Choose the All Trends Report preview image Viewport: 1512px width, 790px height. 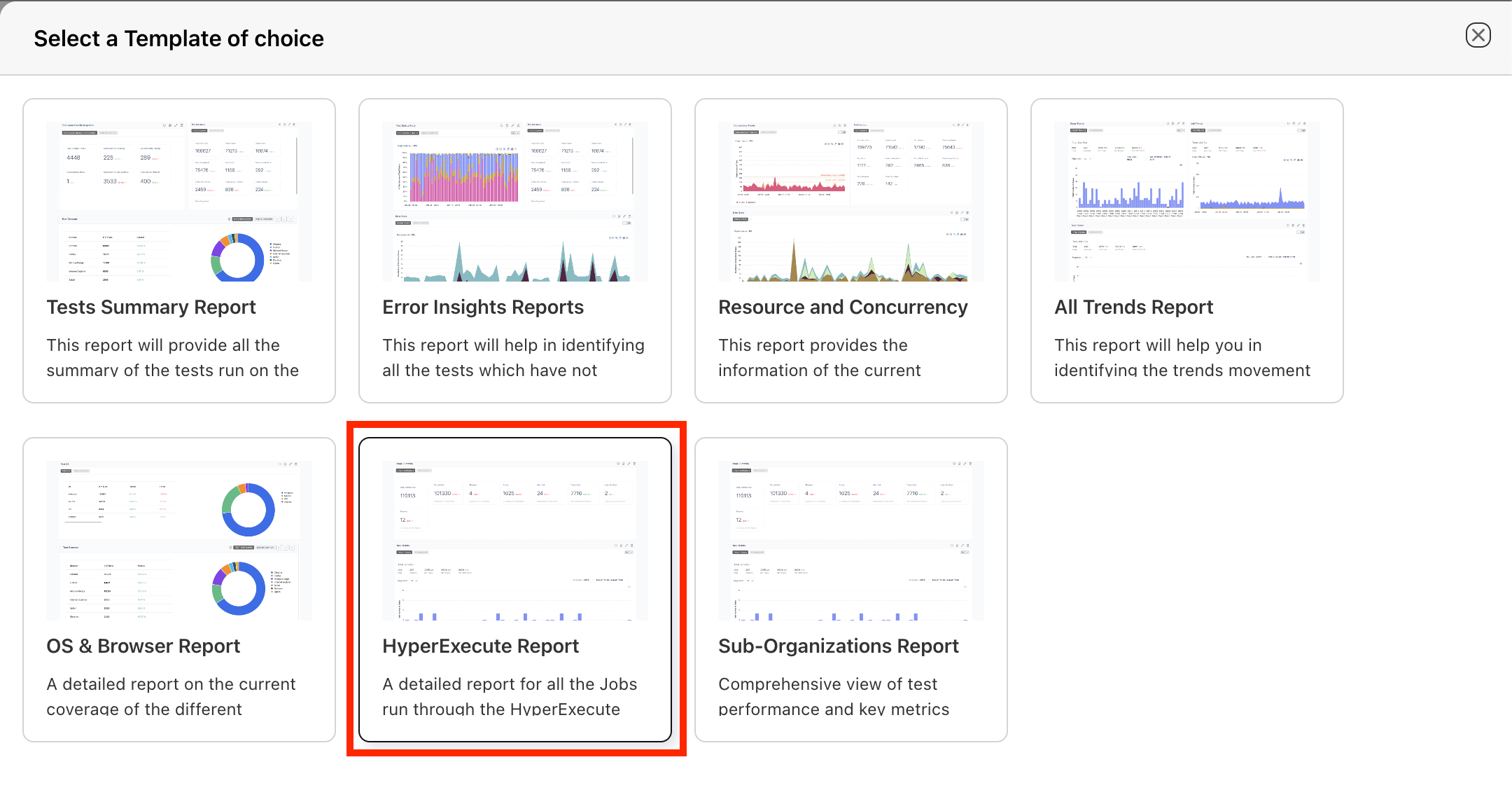point(1187,202)
